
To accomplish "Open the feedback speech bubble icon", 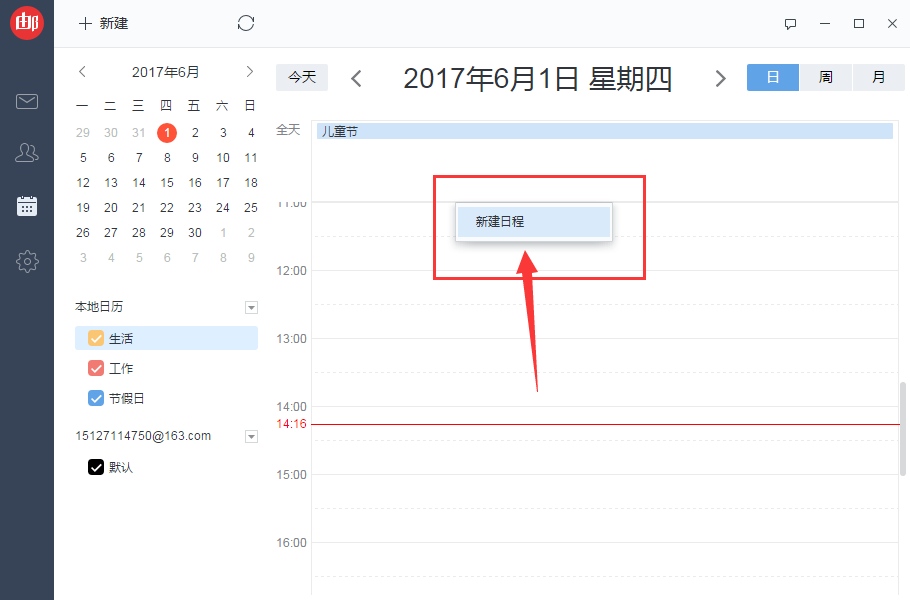I will tap(790, 23).
